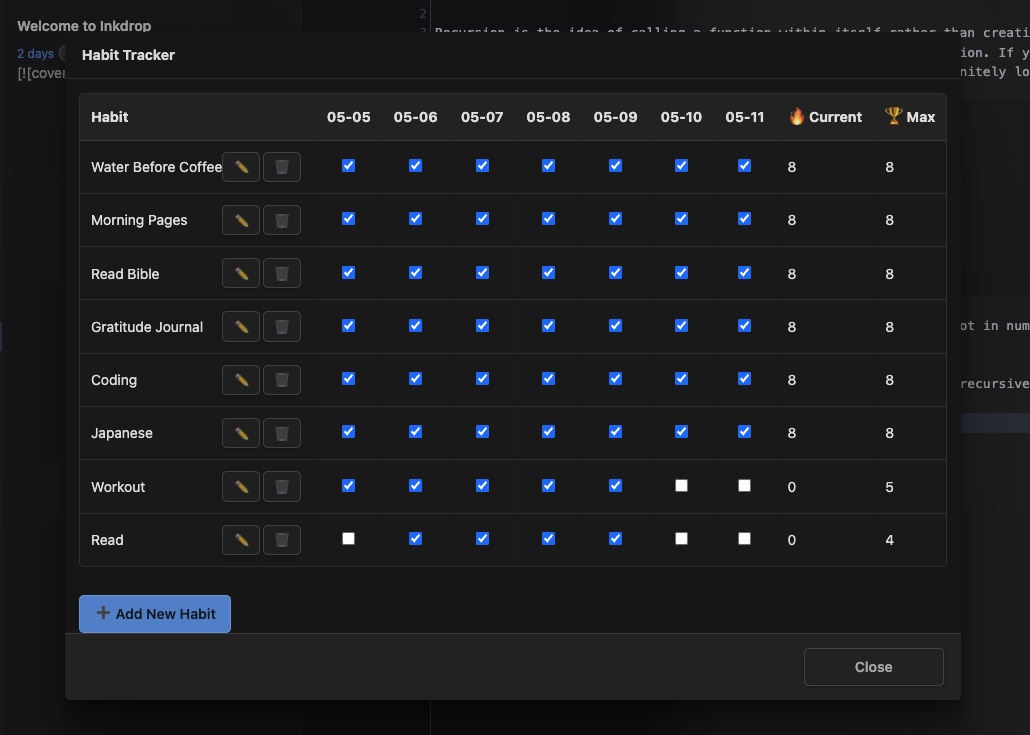
Task: Uncheck Coding on 05-08
Action: coord(548,378)
